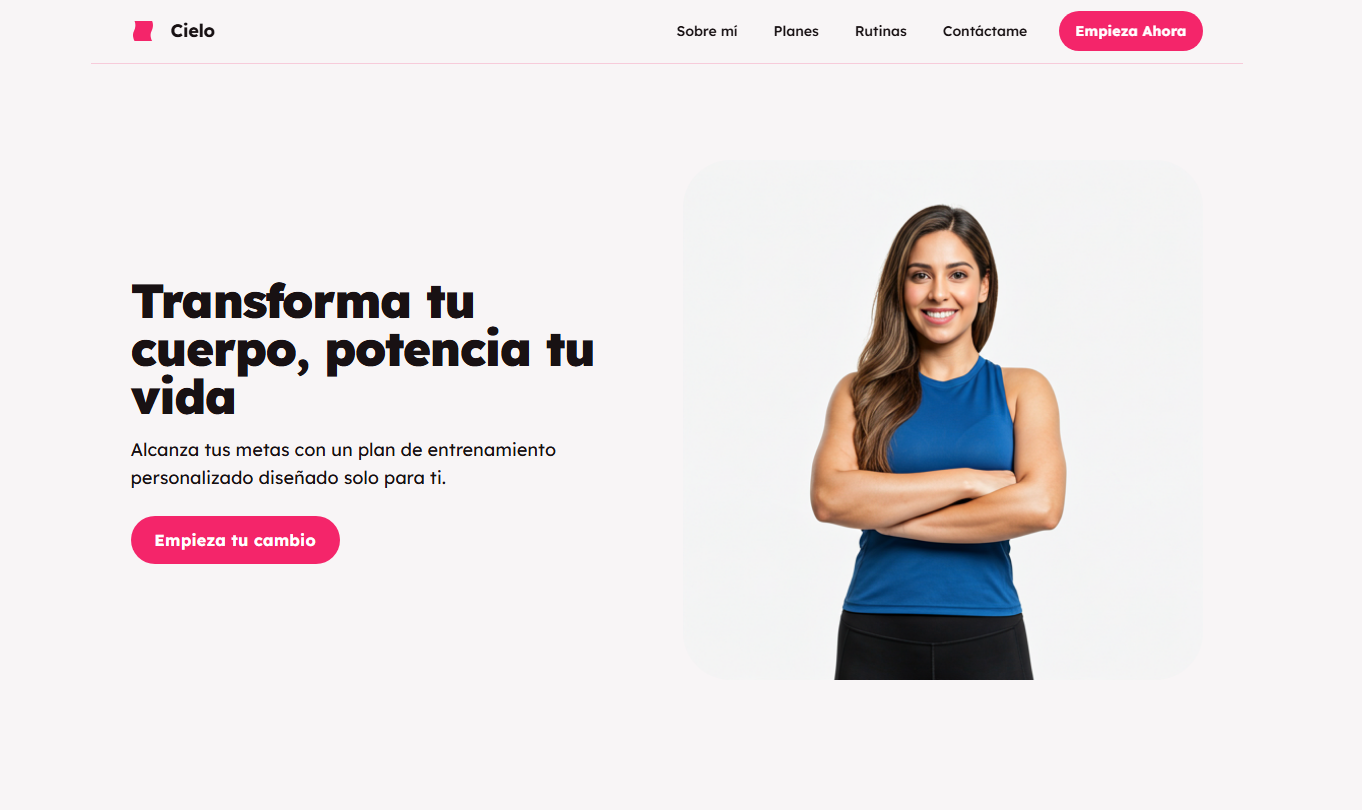This screenshot has height=810, width=1362.
Task: Click the Empieza tu cambio button
Action: [235, 540]
